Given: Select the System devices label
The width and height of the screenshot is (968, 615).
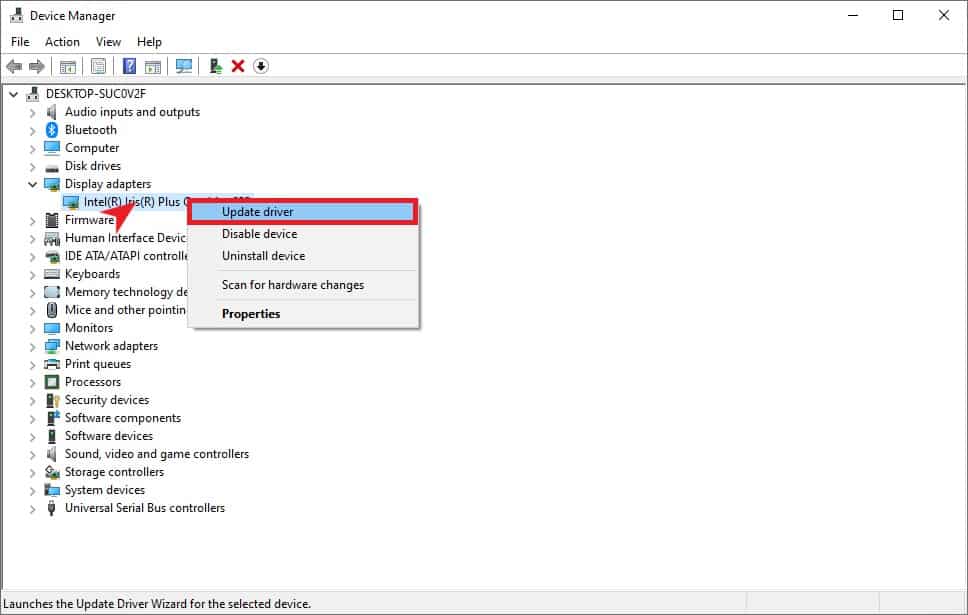Looking at the screenshot, I should (104, 490).
